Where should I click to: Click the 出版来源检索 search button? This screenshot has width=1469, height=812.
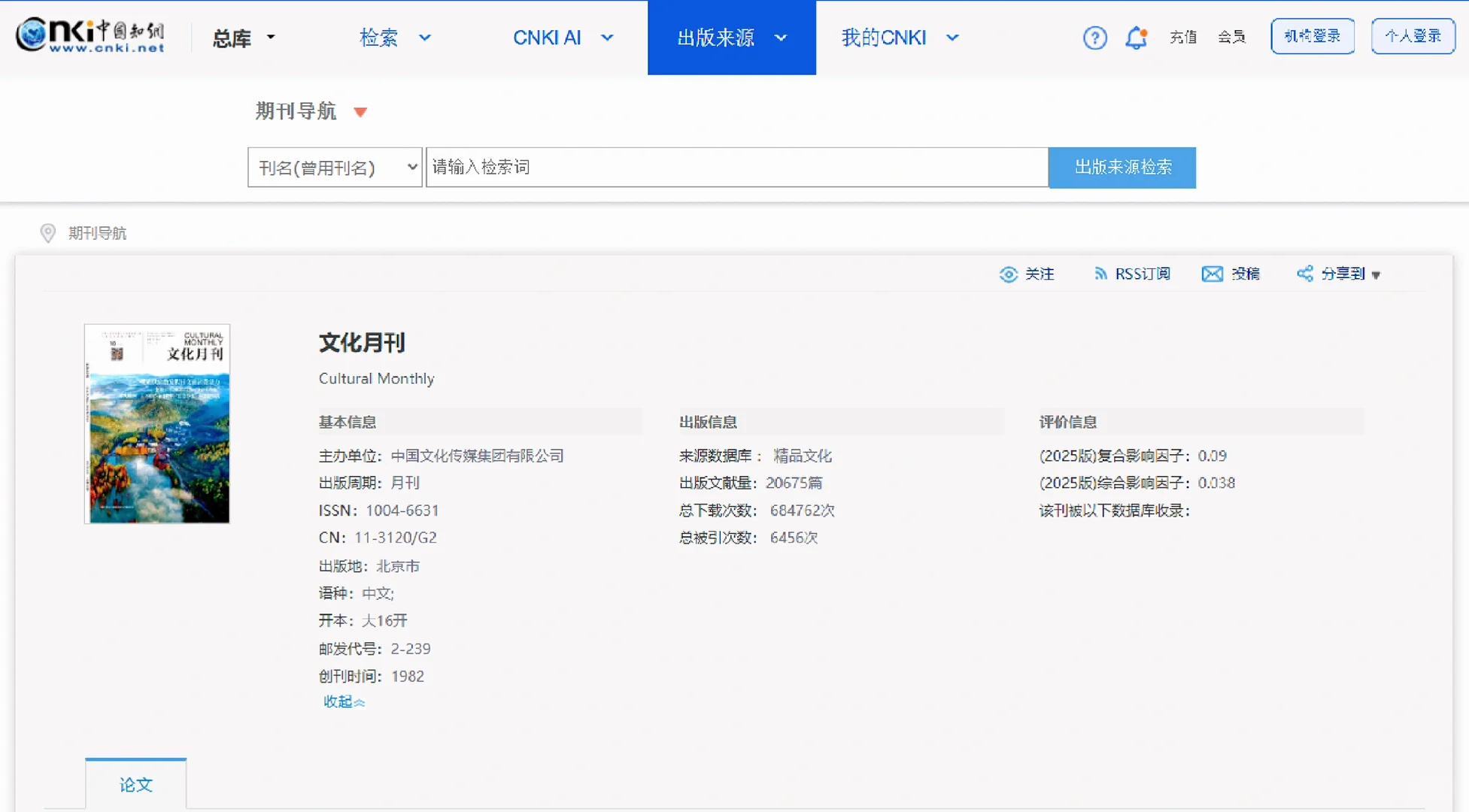pyautogui.click(x=1121, y=168)
